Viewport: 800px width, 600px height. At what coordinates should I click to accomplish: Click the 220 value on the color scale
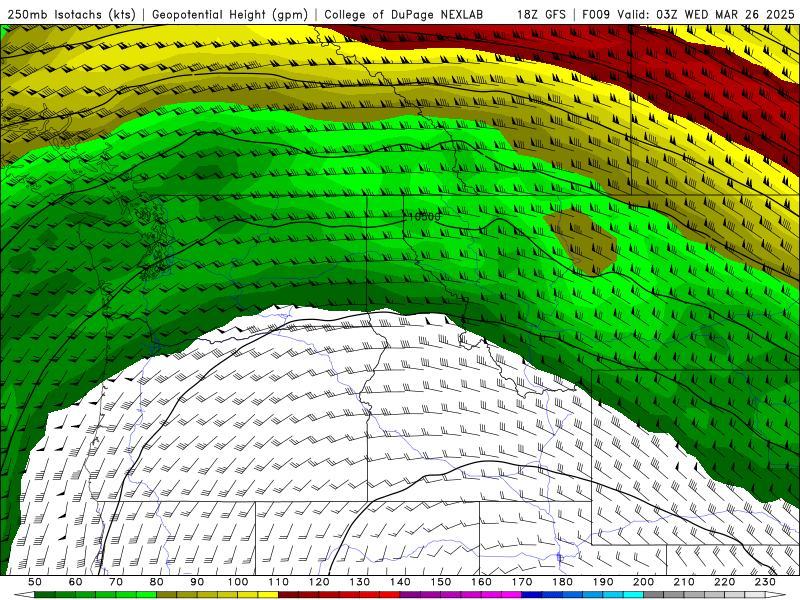724,582
